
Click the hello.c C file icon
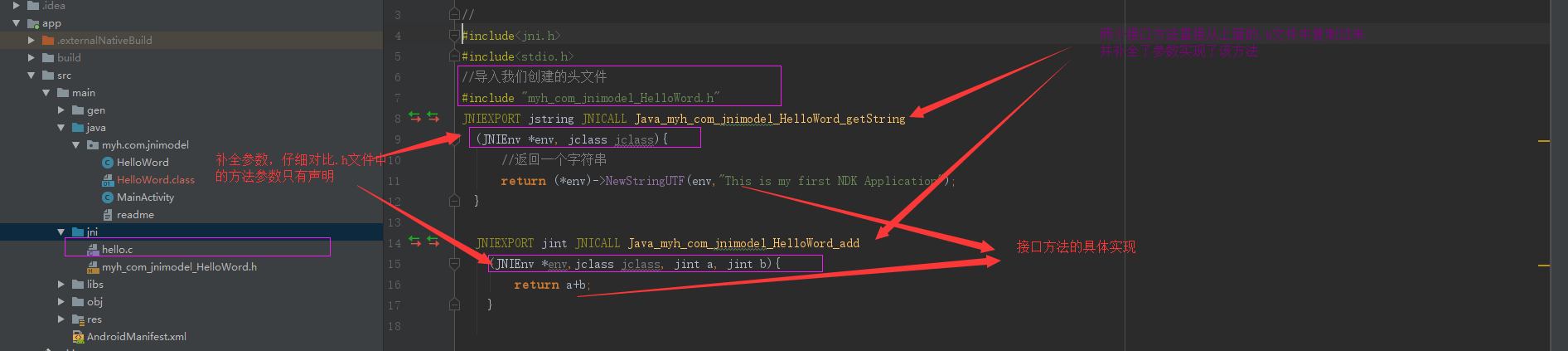tap(93, 249)
